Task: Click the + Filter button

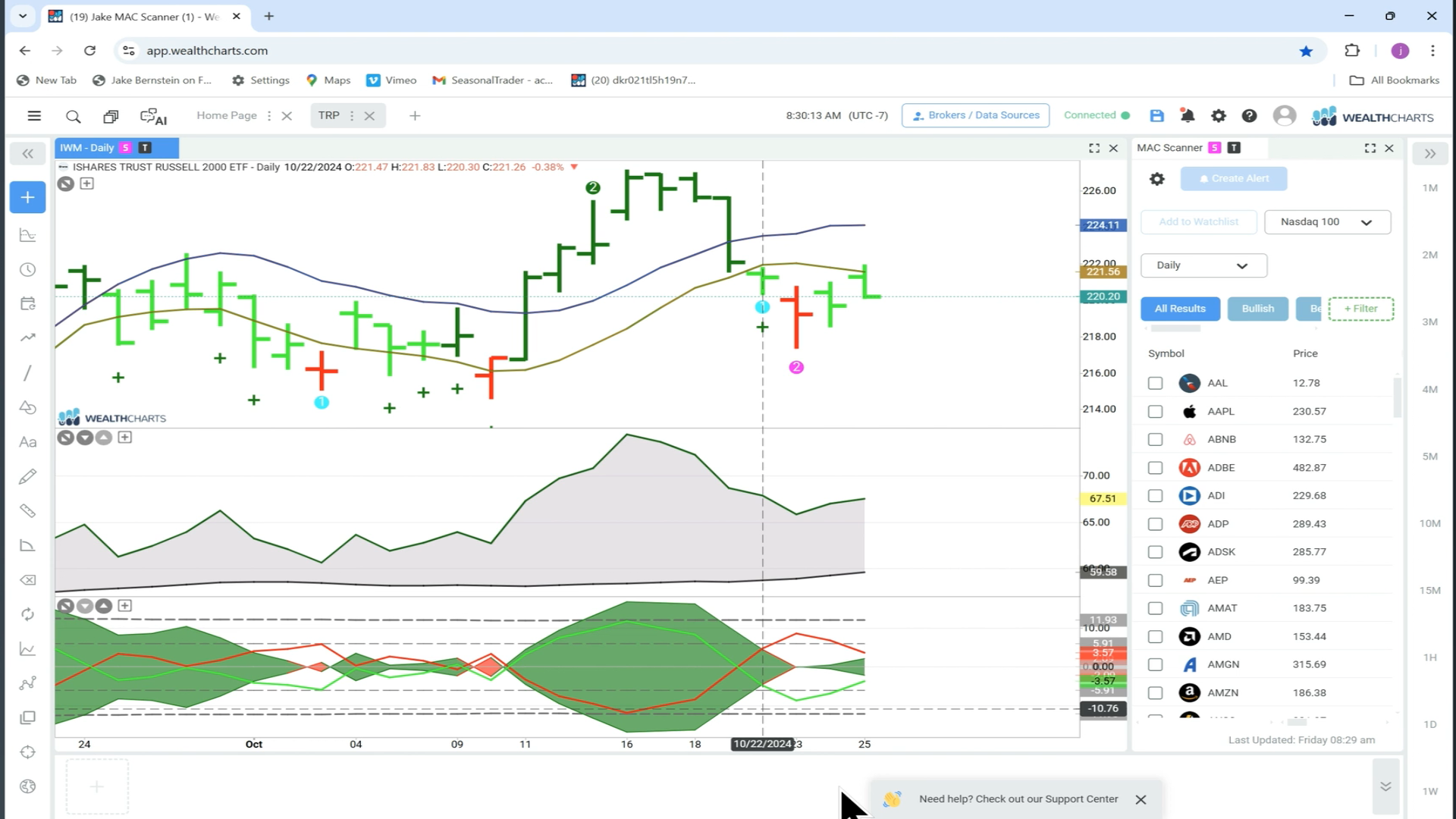Action: coord(1360,309)
